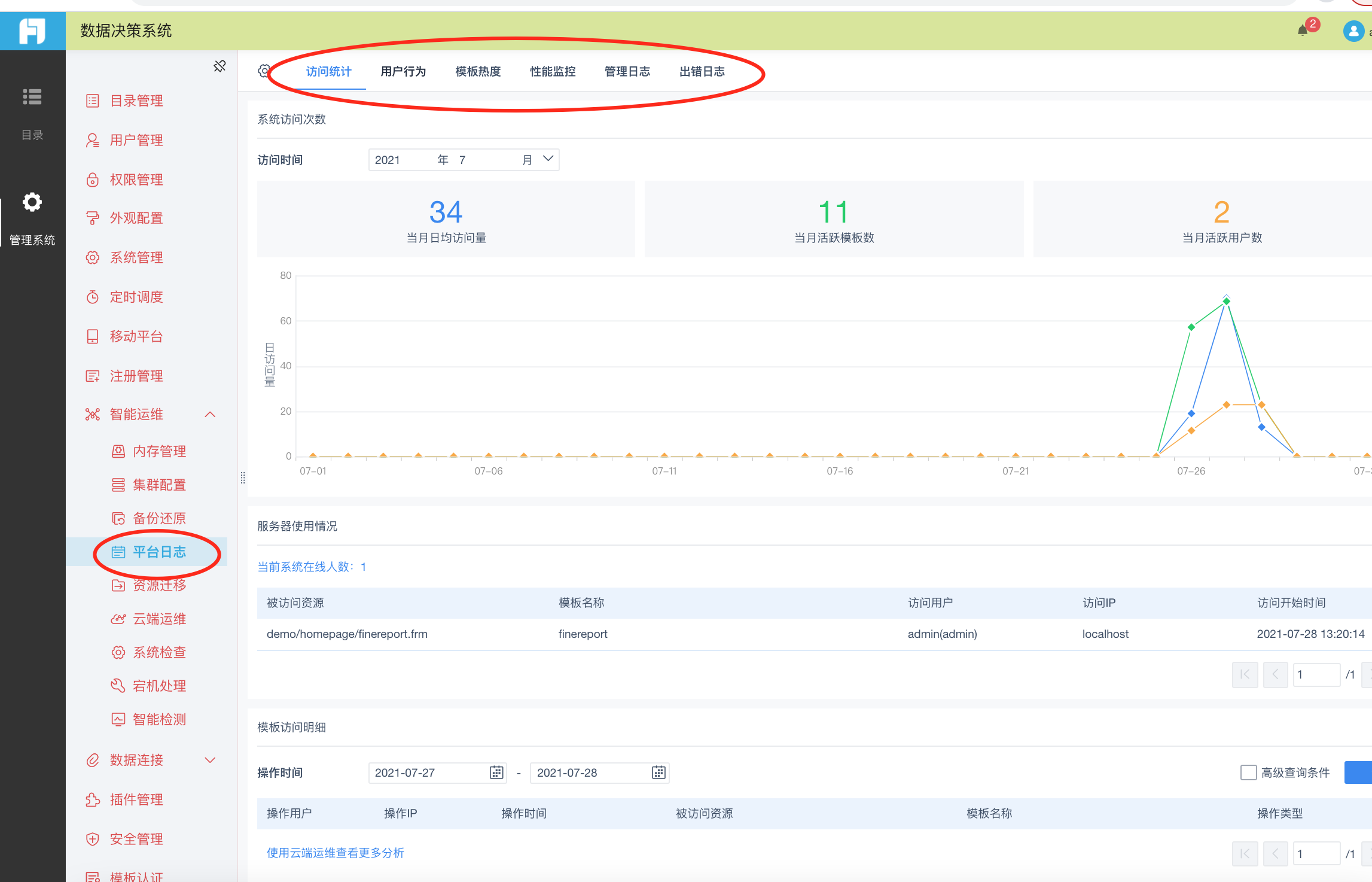Click first page button in server usage pager

[x=1245, y=674]
